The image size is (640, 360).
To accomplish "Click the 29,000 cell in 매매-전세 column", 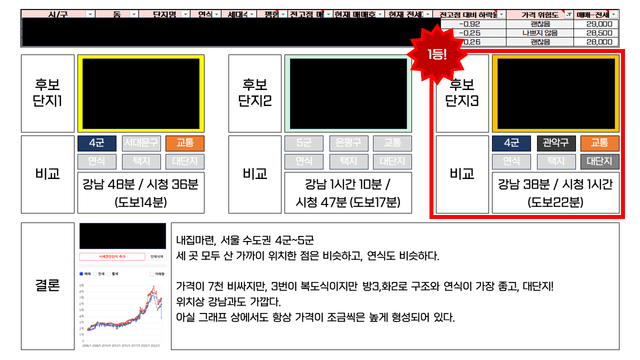I will coord(596,24).
